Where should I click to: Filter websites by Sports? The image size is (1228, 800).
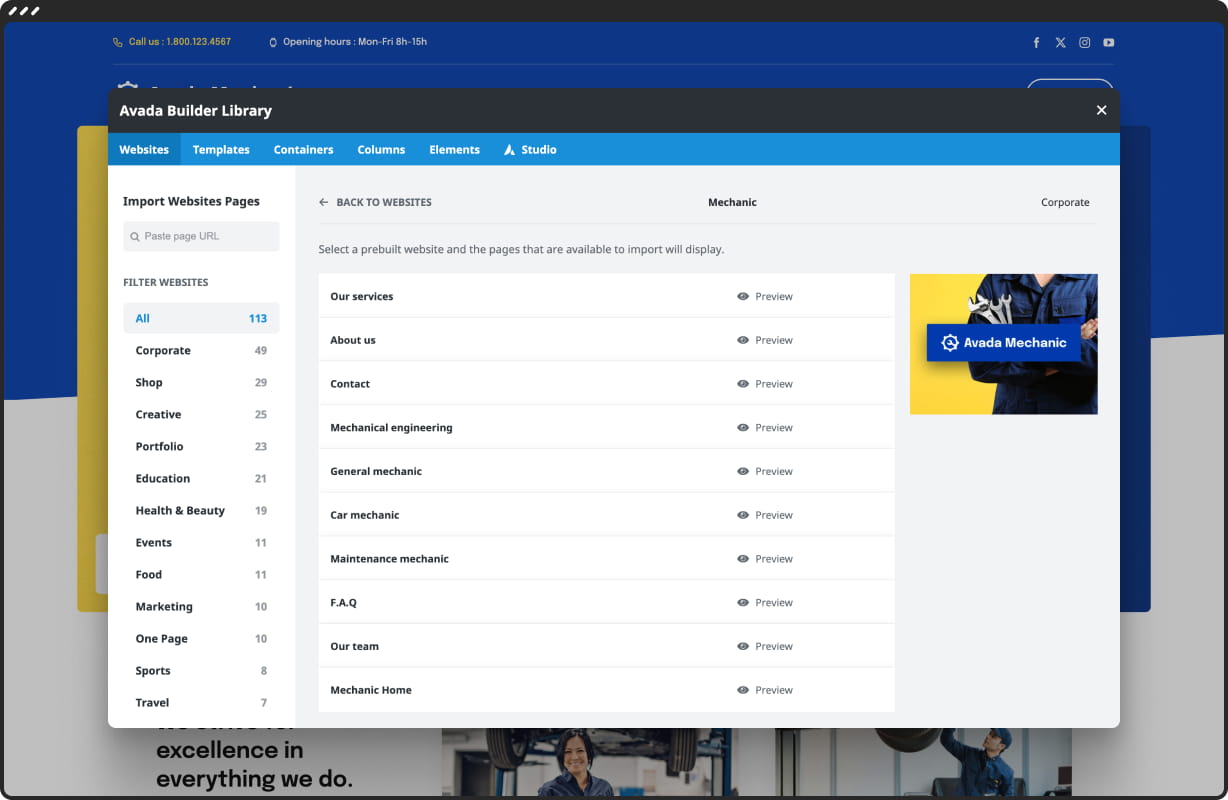(201, 670)
